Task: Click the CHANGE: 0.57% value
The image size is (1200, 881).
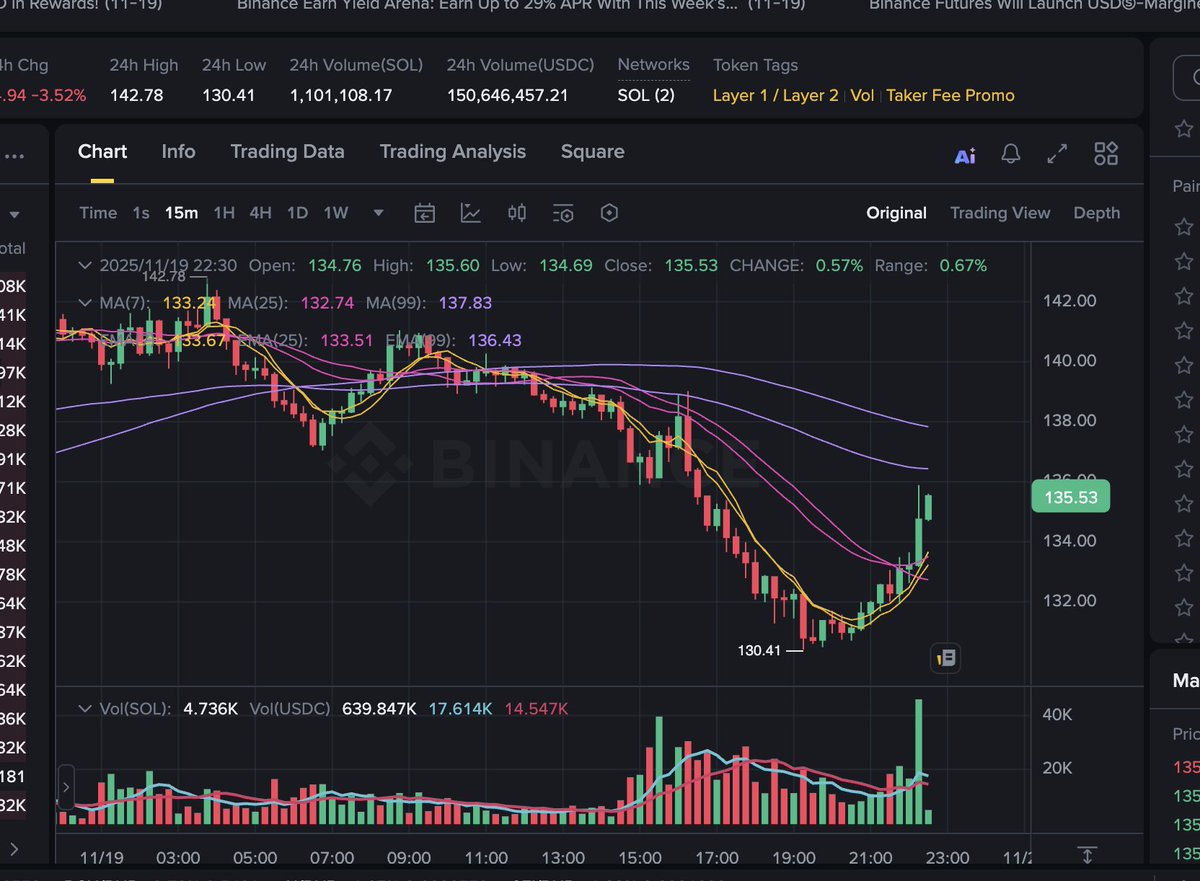Action: coord(839,266)
